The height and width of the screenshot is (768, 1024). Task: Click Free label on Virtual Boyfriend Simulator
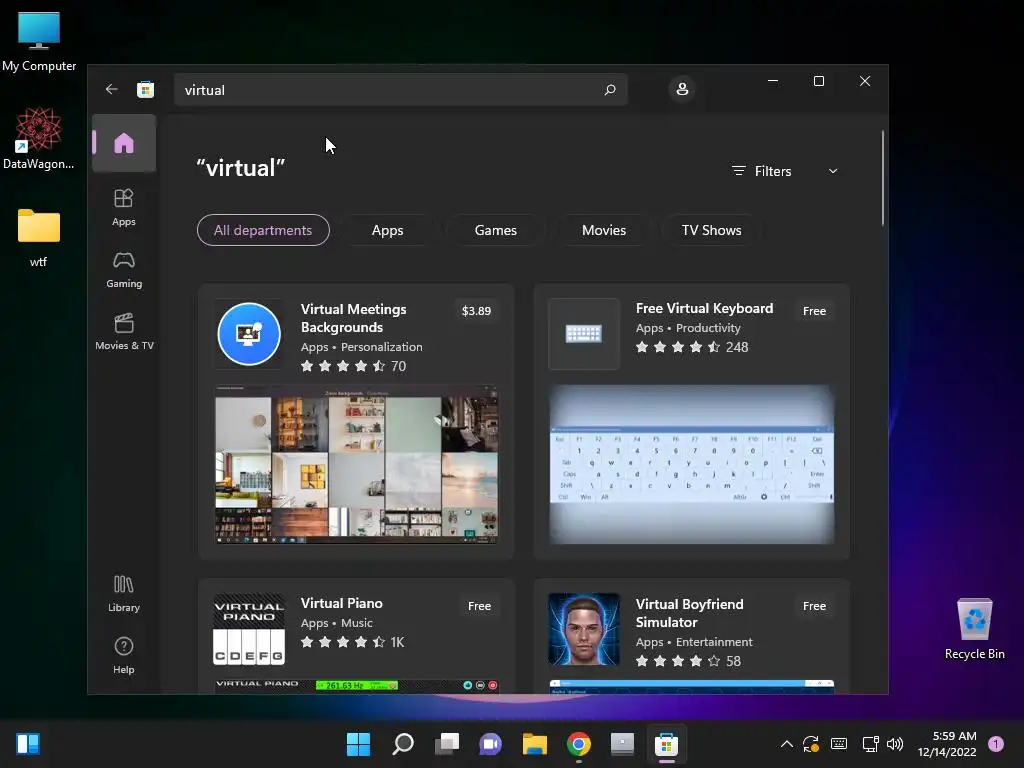[x=814, y=606]
